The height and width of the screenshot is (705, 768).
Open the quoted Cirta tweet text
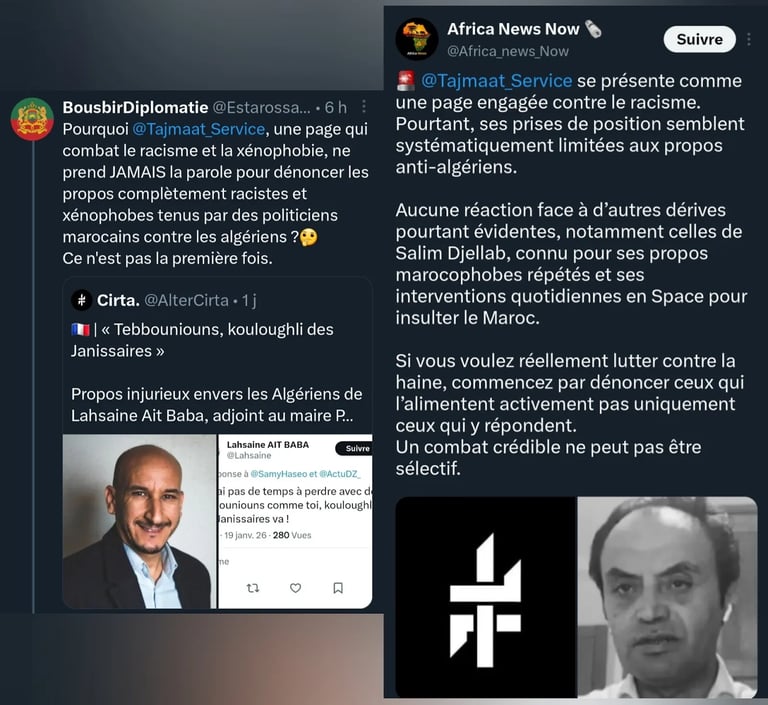coord(217,372)
